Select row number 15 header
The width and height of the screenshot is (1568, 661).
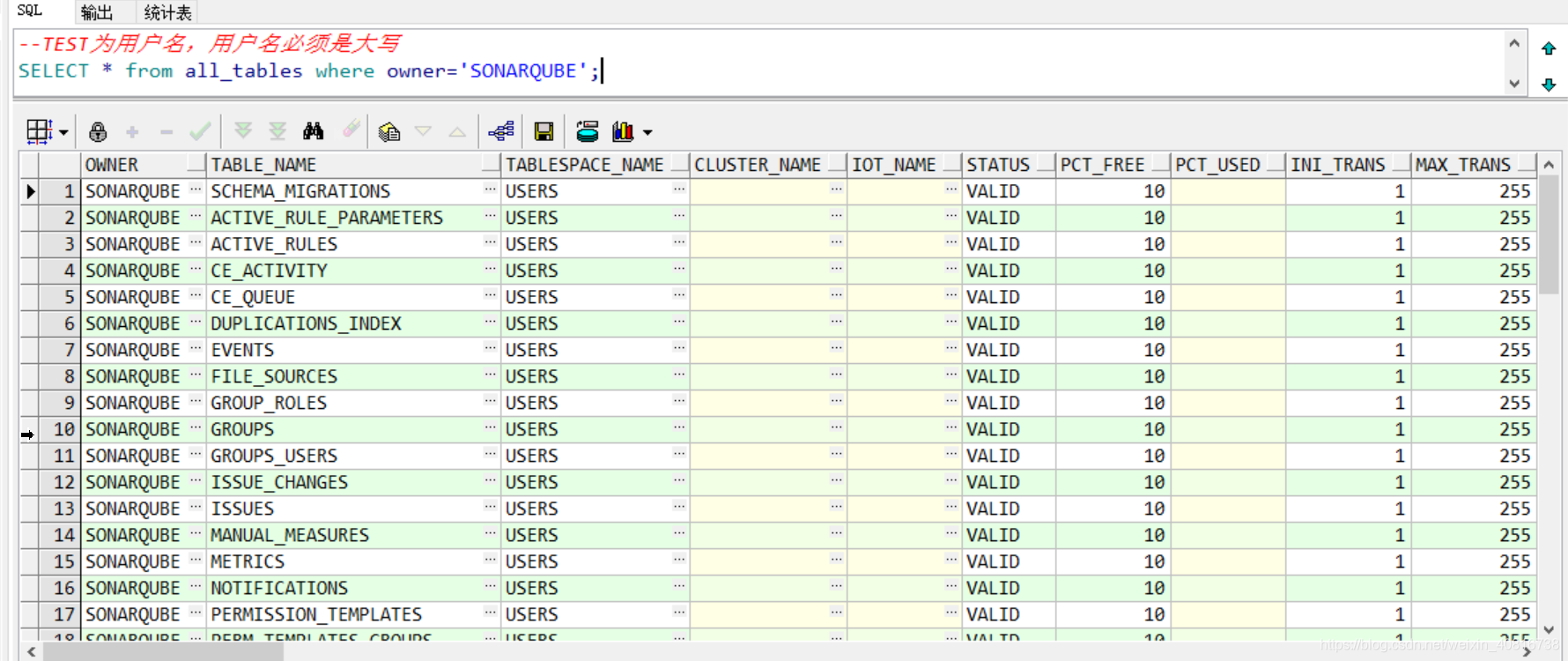(x=60, y=561)
